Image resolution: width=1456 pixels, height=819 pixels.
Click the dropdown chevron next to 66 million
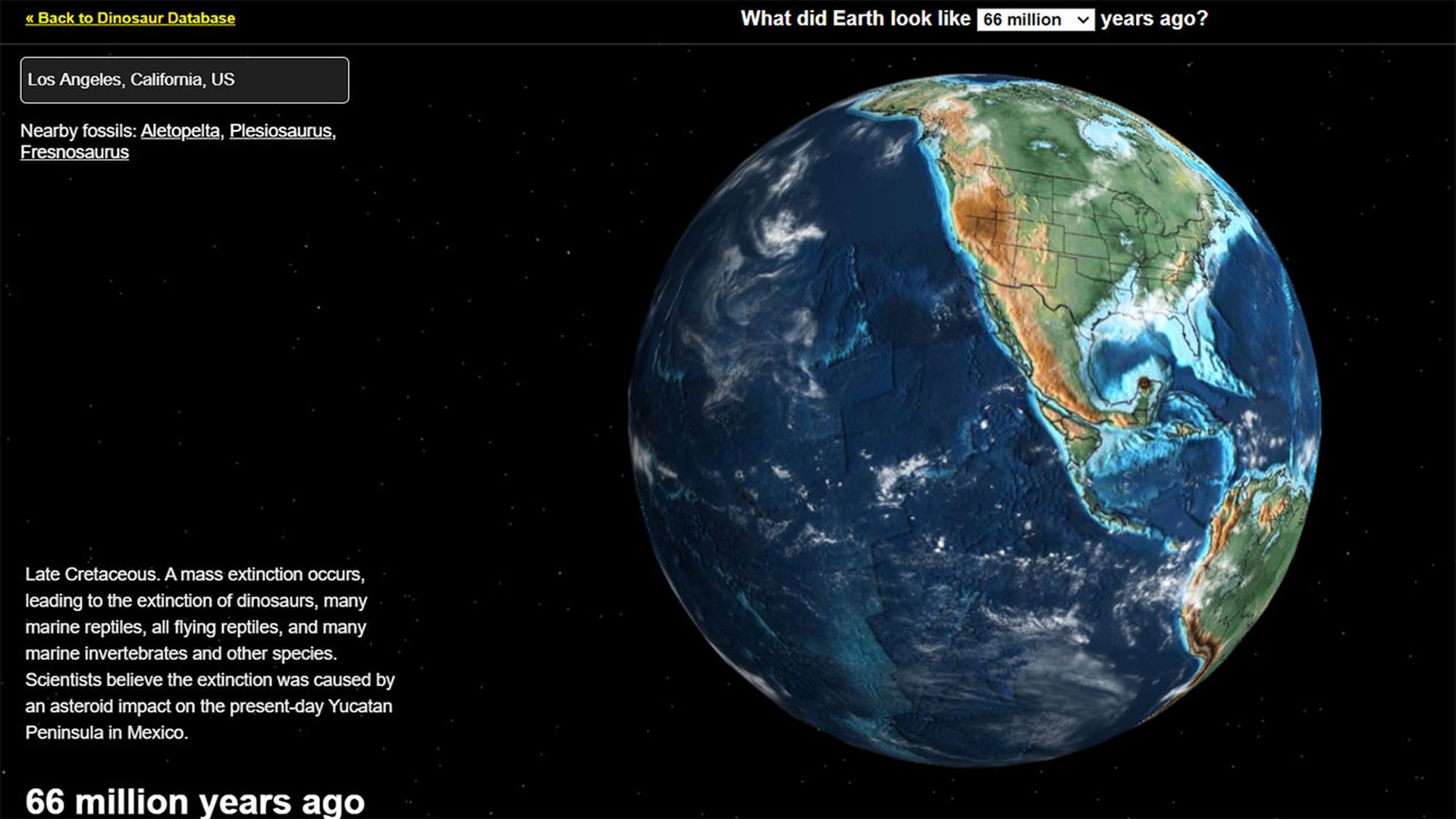[x=1083, y=20]
